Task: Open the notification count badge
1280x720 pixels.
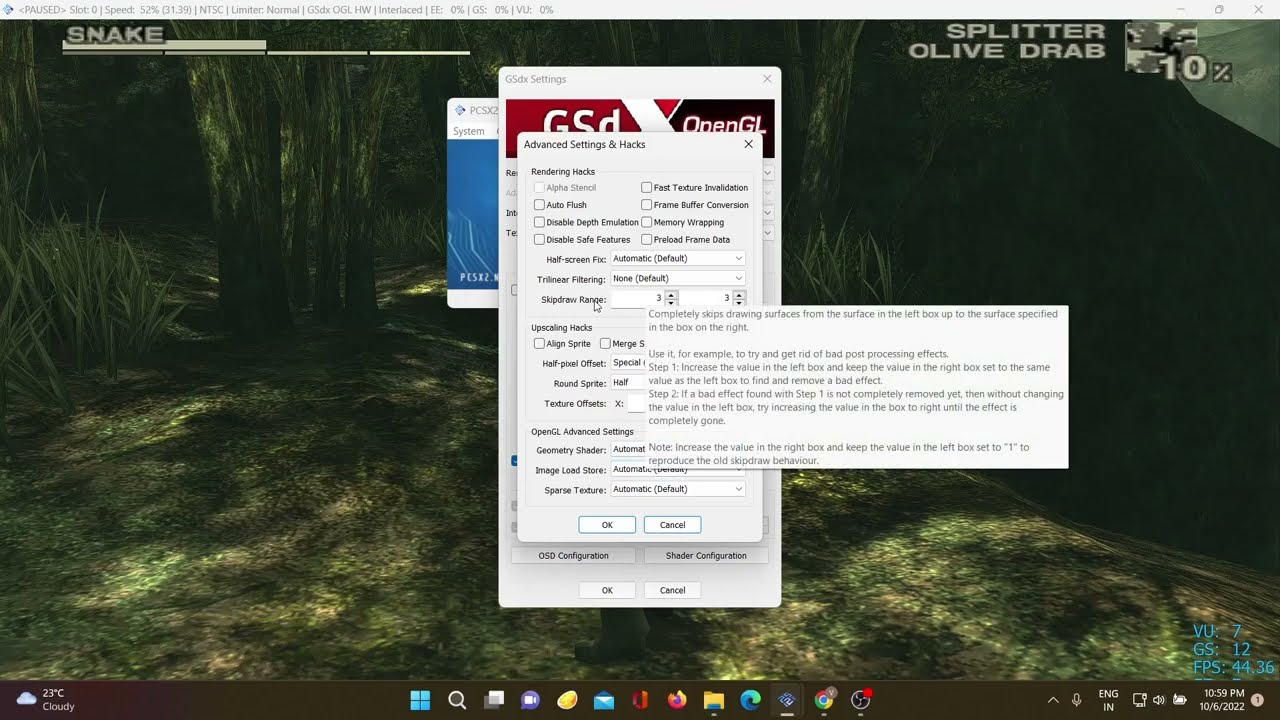Action: tap(1258, 700)
